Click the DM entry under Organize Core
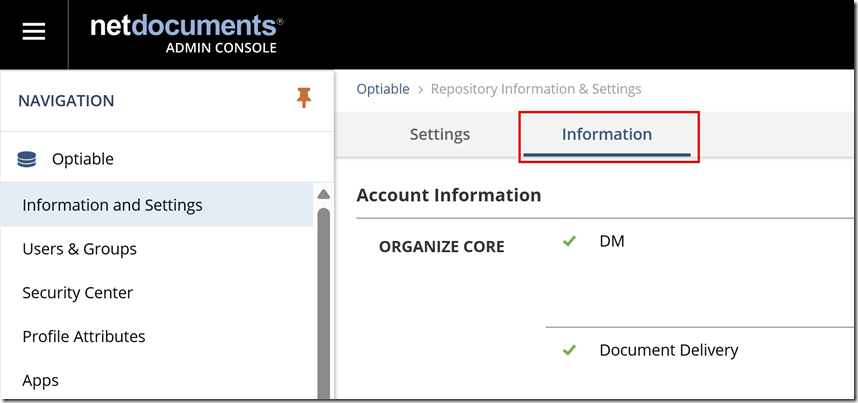Screen dimensions: 858x403 [611, 241]
